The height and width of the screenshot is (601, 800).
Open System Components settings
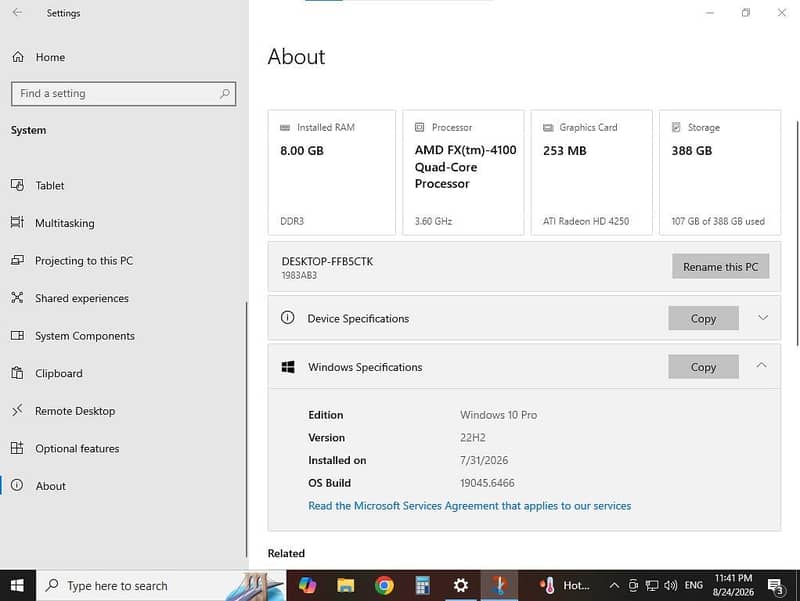(85, 336)
